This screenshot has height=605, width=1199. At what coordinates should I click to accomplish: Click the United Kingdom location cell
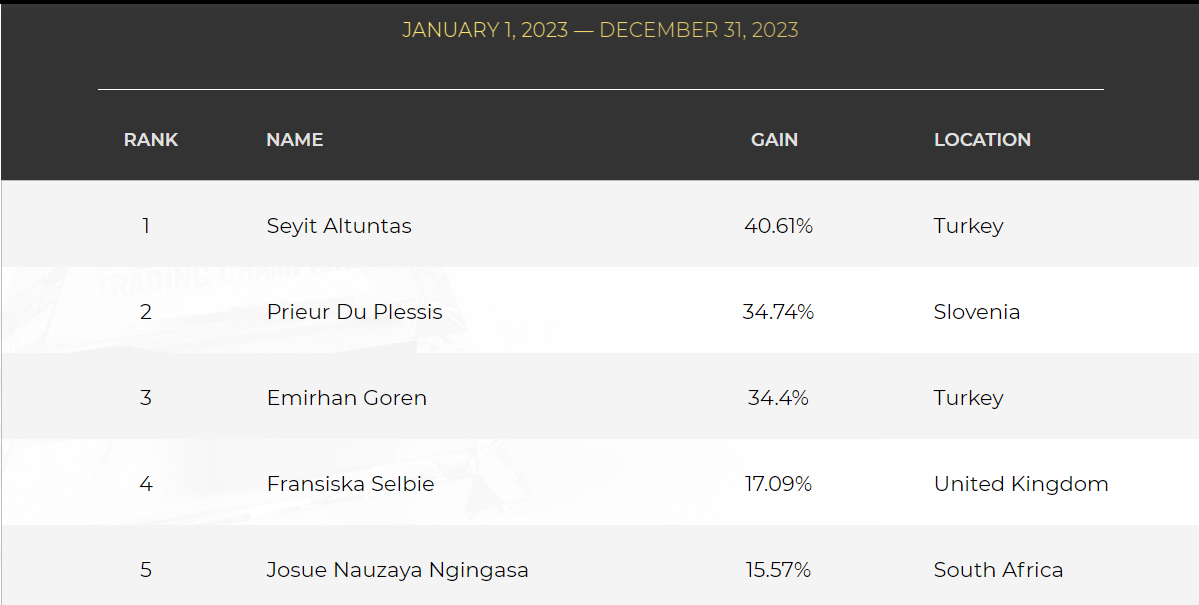pos(1021,484)
